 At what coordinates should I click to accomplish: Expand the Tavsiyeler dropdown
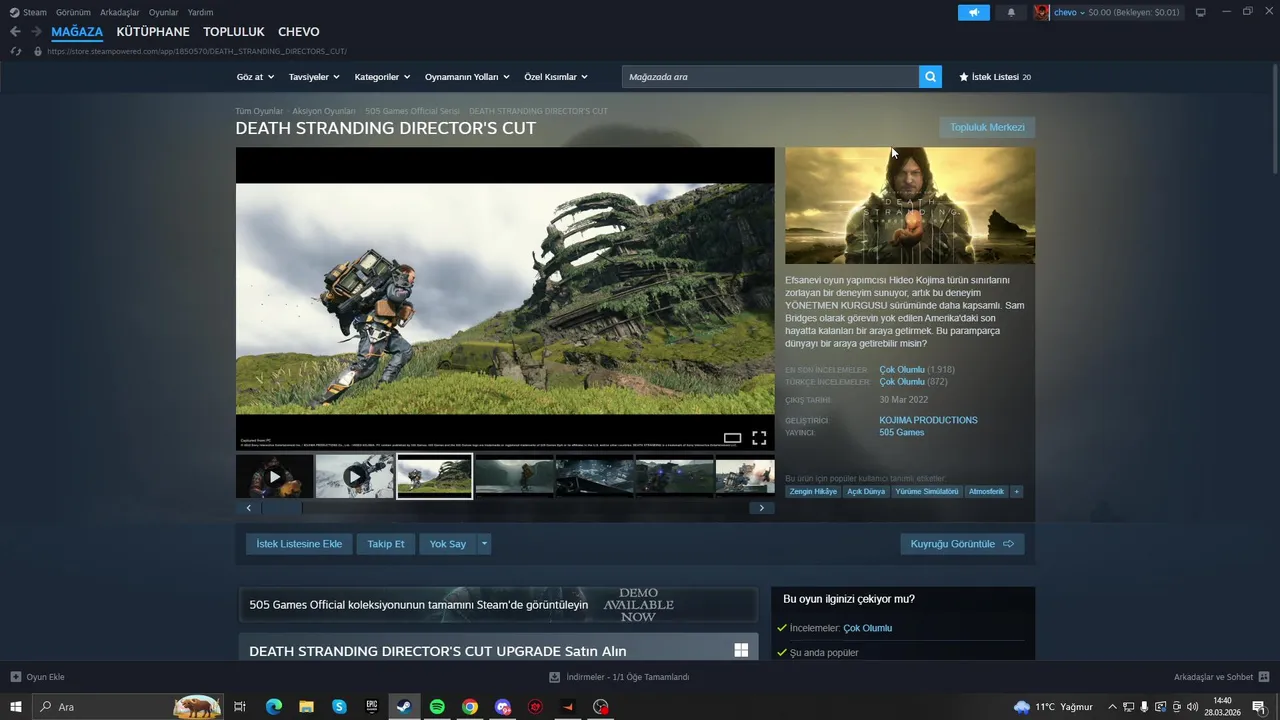click(314, 77)
